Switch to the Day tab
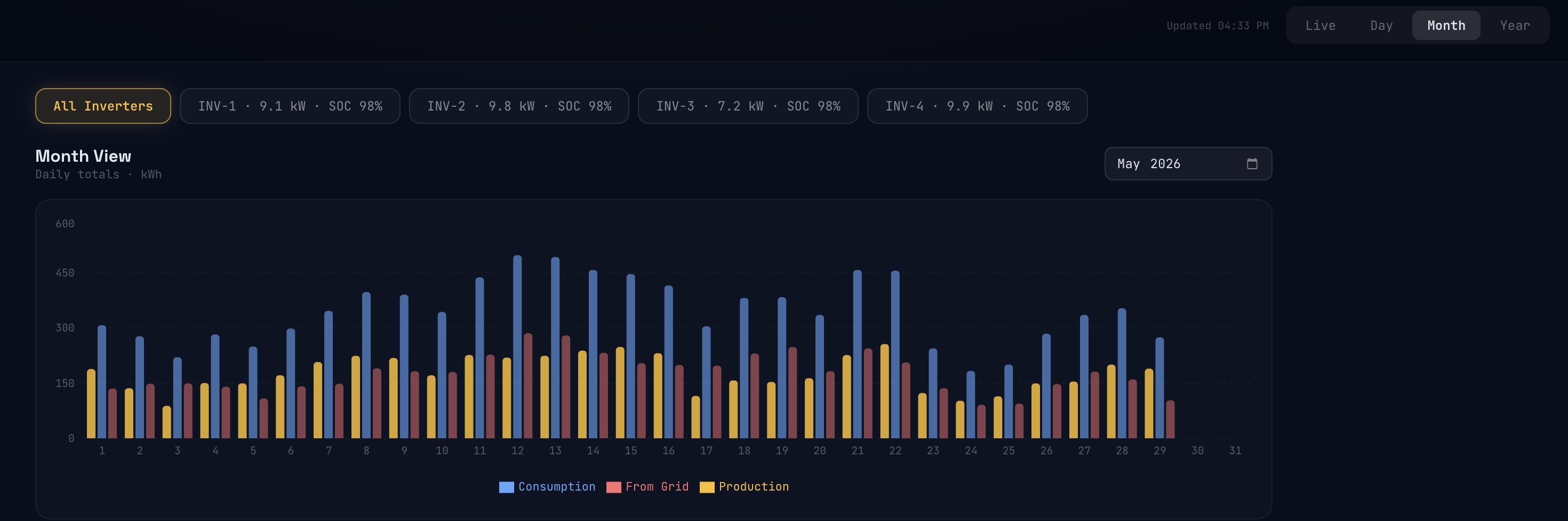Image resolution: width=1568 pixels, height=521 pixels. (x=1381, y=26)
